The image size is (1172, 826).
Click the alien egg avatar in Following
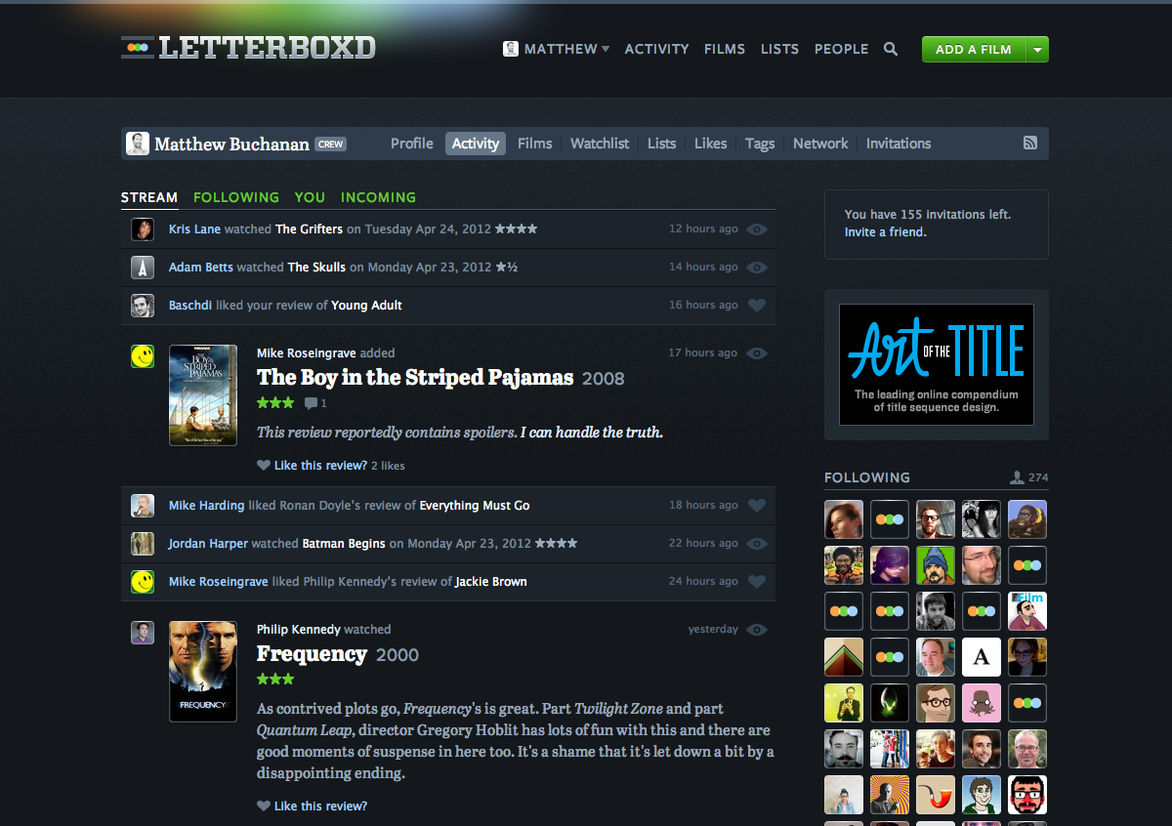[889, 703]
